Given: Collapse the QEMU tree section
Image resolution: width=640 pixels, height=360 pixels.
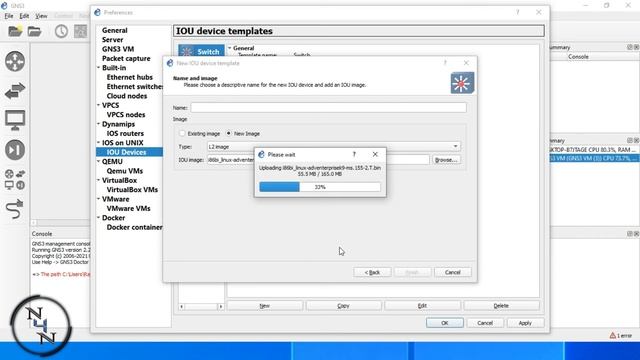Looking at the screenshot, I should tap(98, 162).
